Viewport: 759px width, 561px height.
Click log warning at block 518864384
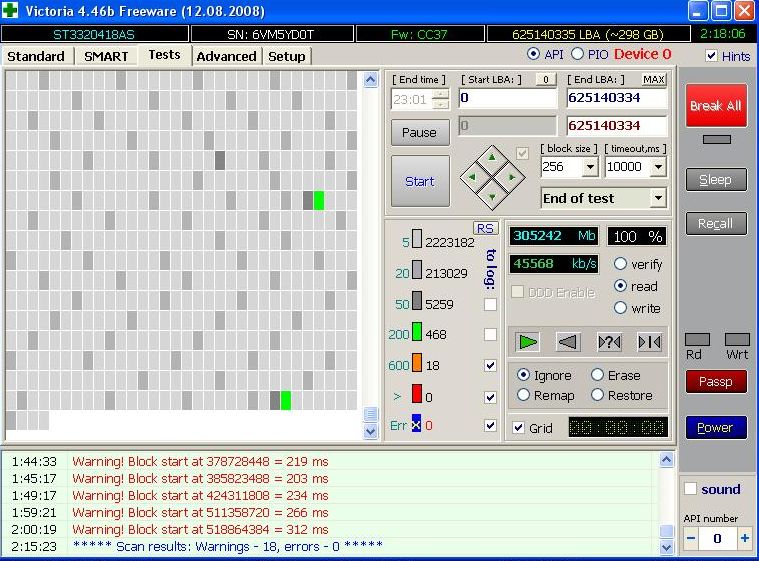tap(200, 530)
